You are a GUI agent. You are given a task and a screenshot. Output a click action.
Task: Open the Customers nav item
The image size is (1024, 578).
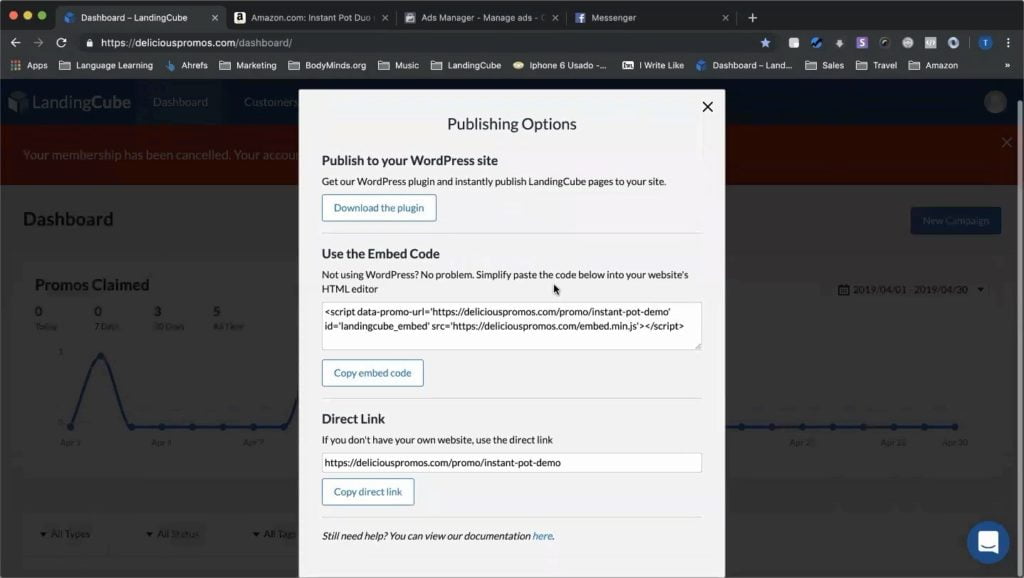pos(270,103)
